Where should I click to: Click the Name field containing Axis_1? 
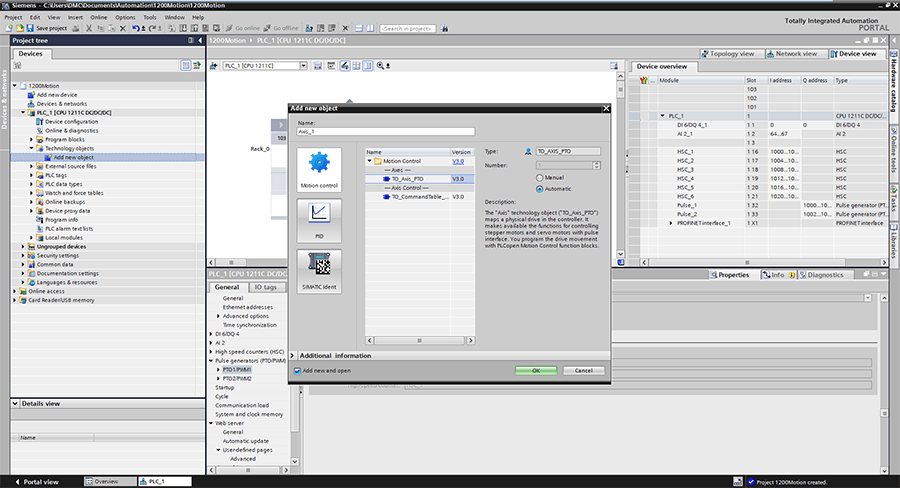(x=386, y=131)
